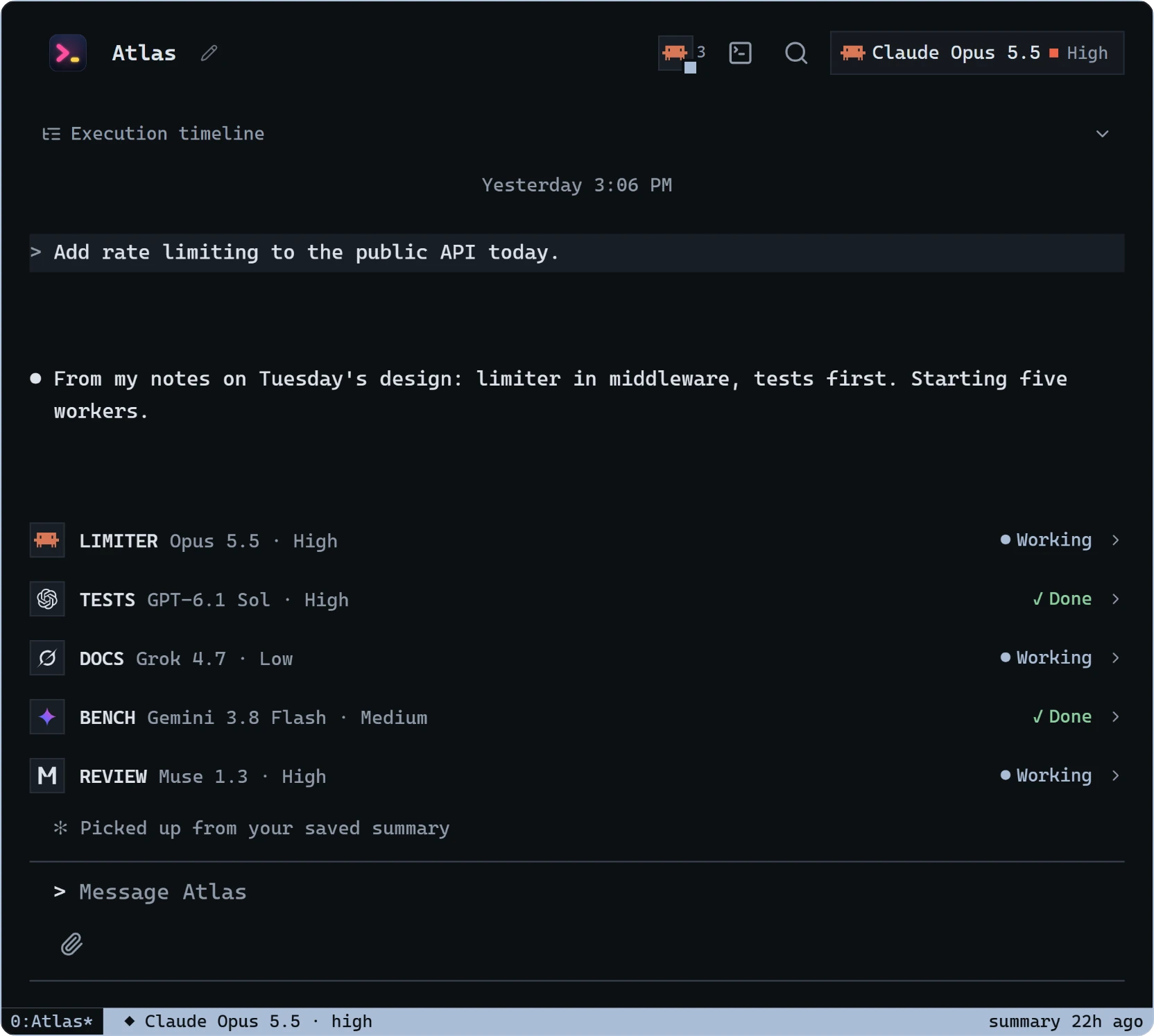The width and height of the screenshot is (1154, 1036).
Task: Click the BENCH worker Gemini sparkle icon
Action: point(47,717)
